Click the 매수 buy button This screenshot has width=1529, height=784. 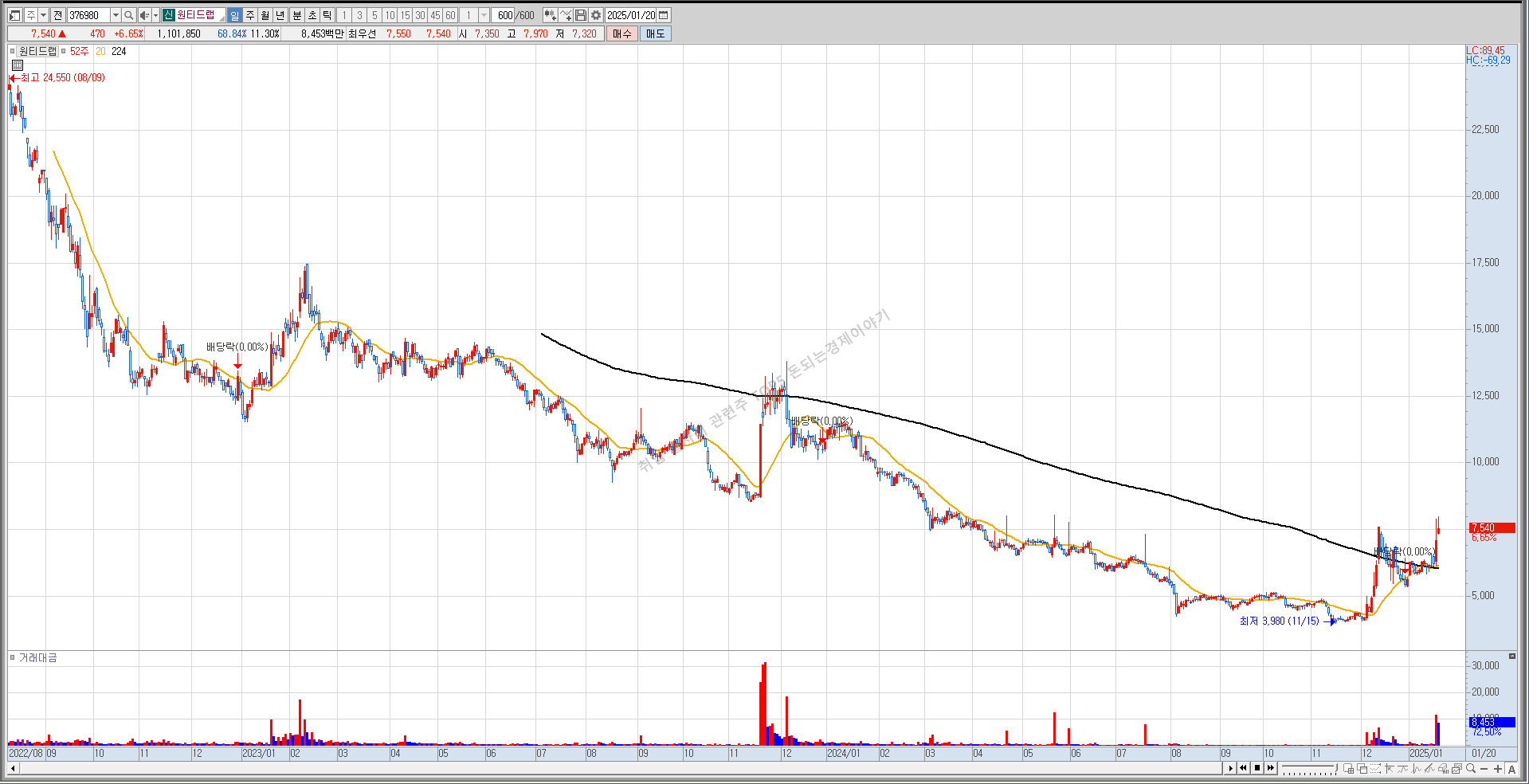point(622,33)
